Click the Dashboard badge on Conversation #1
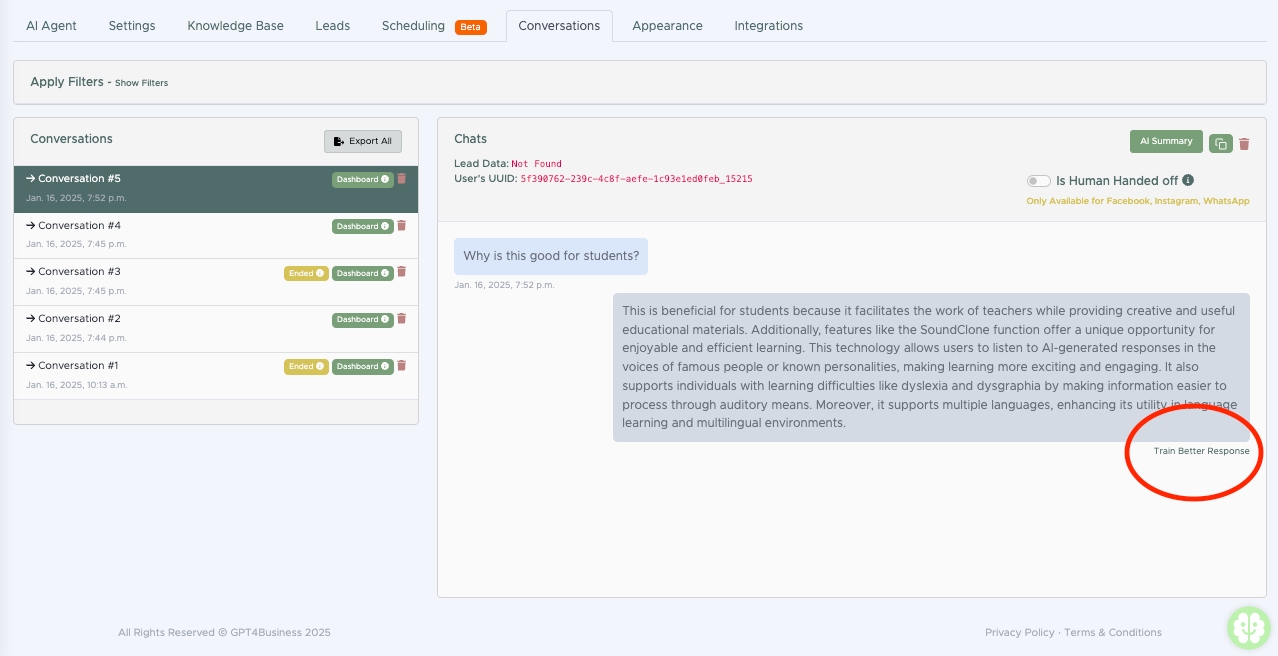This screenshot has width=1278, height=656. 362,366
